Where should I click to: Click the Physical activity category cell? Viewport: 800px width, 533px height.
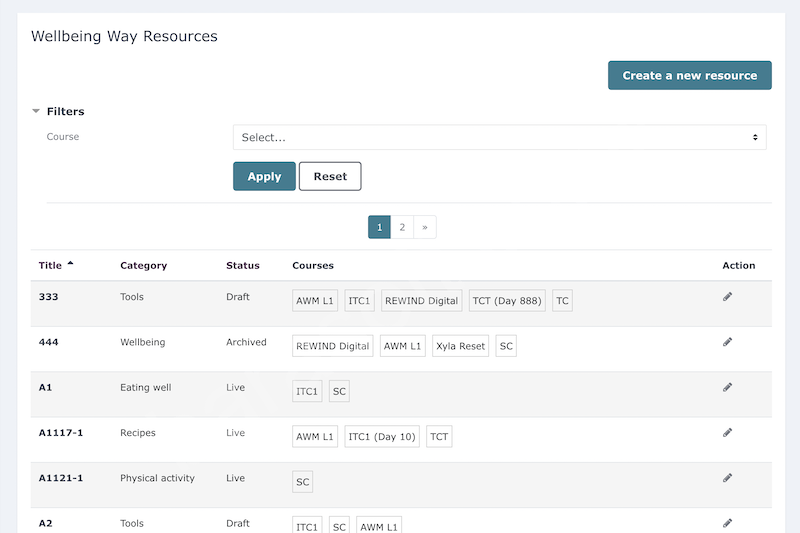157,478
